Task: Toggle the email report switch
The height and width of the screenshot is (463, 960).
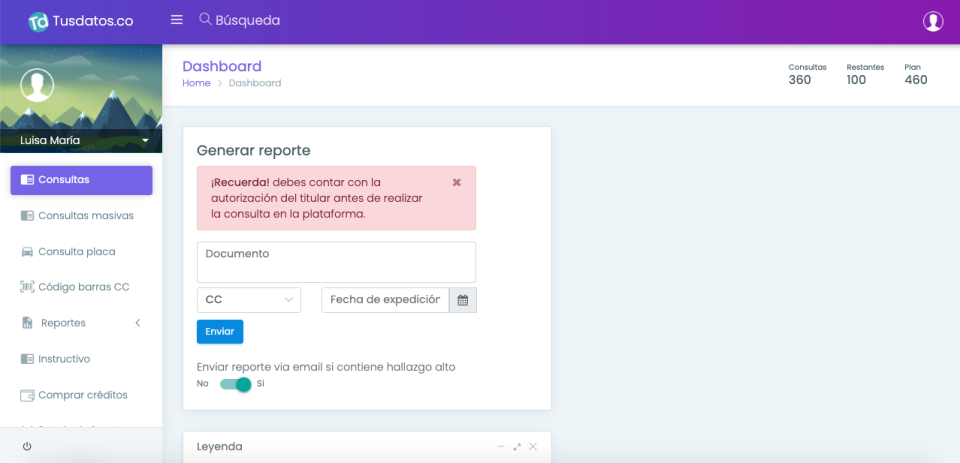Action: point(236,384)
